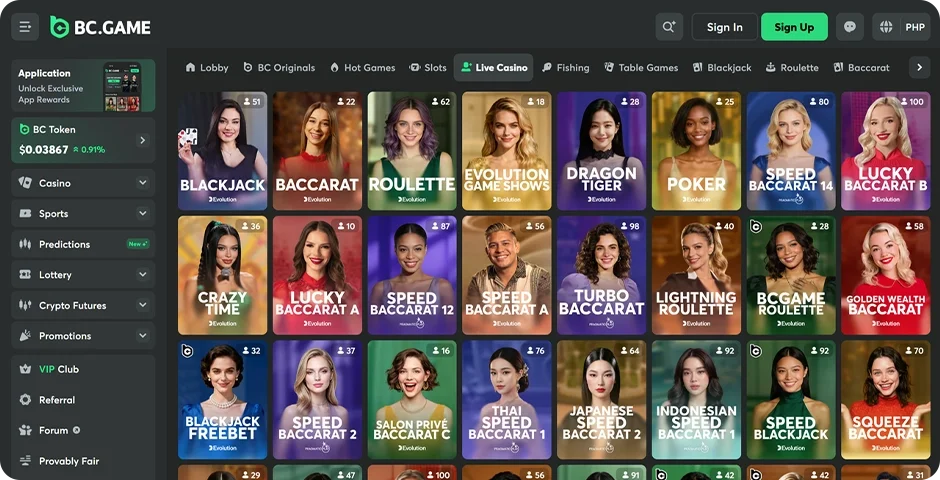Click the Casino cards icon in sidebar
Viewport: 940px width, 480px height.
pyautogui.click(x=25, y=183)
